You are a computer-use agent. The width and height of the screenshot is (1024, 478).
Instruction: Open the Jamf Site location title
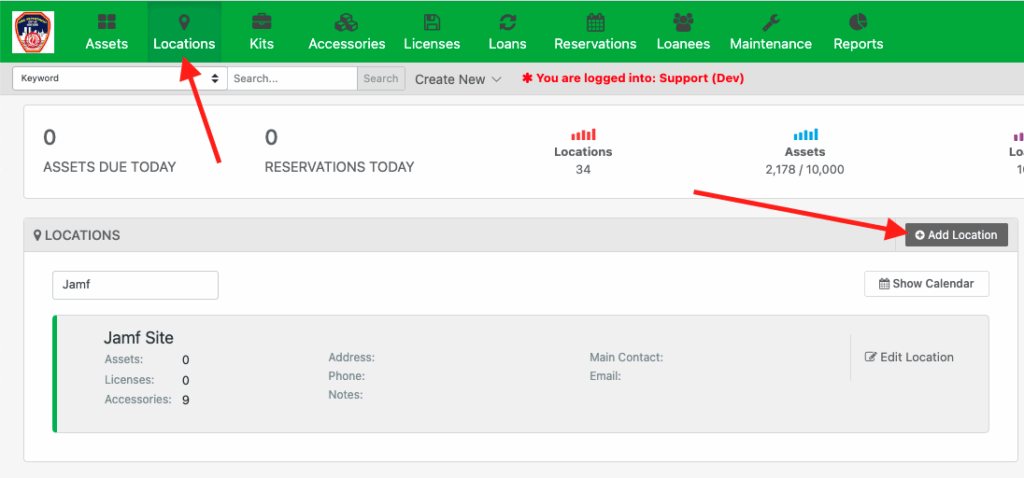[x=138, y=338]
